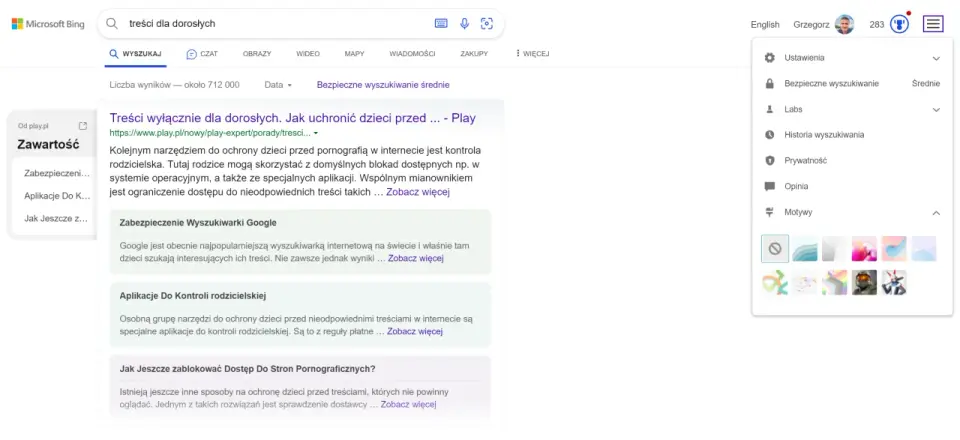Select the Wyszukaj tab
960x440 pixels.
[135, 54]
